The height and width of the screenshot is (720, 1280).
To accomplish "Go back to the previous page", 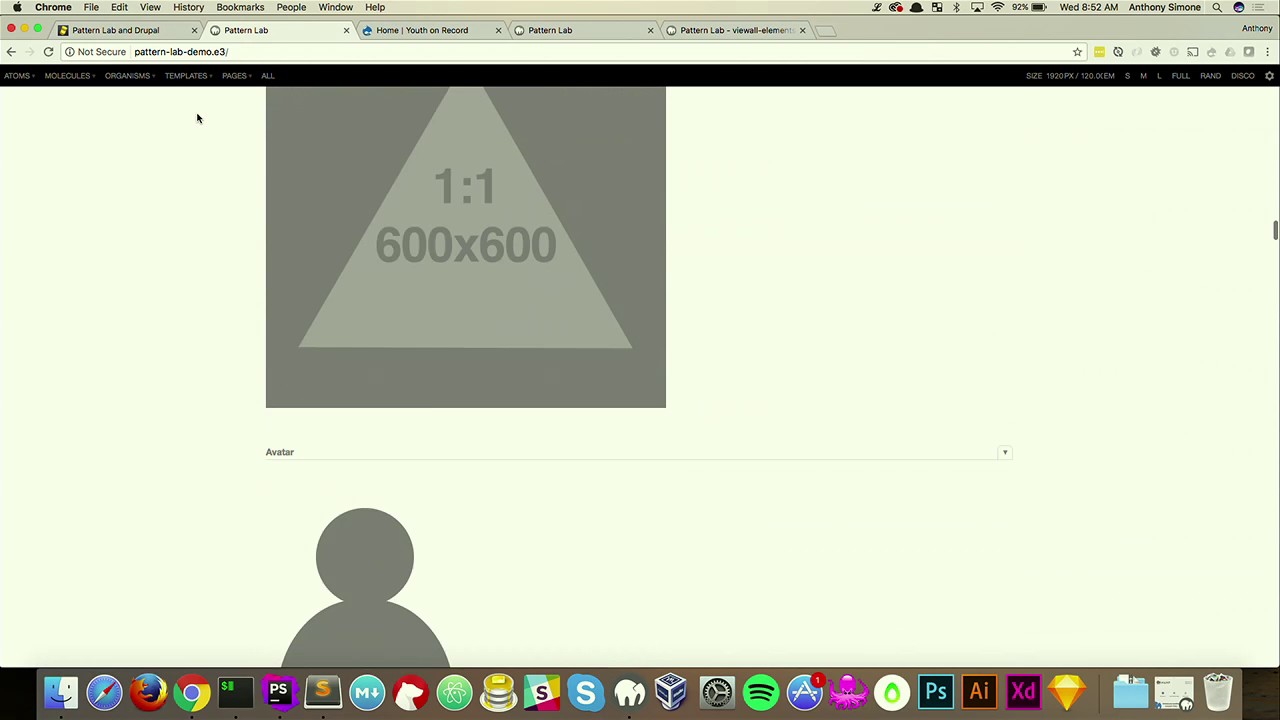I will (x=10, y=52).
